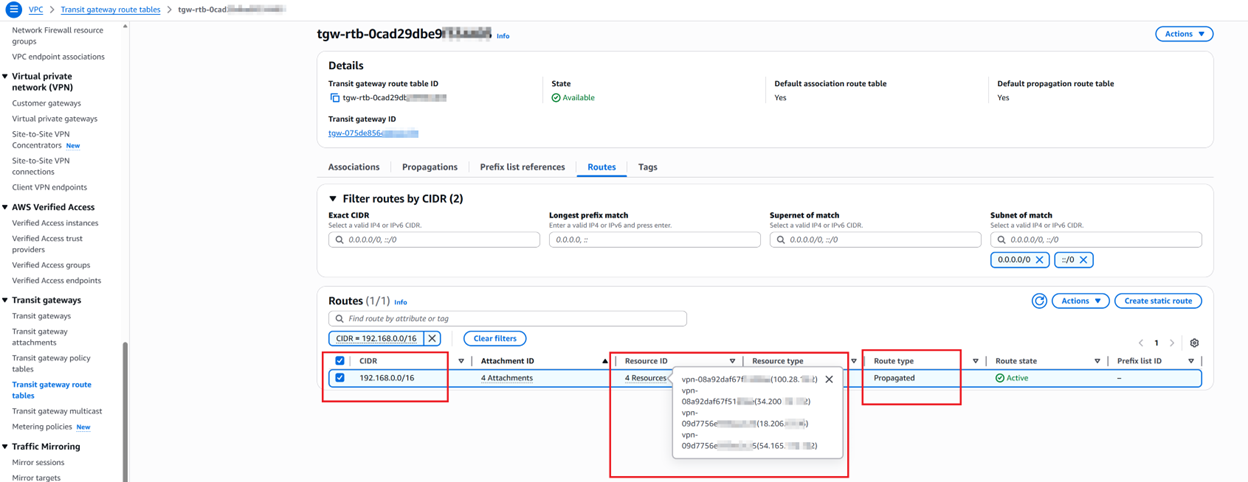Click the Info link beside the route table title

(503, 36)
